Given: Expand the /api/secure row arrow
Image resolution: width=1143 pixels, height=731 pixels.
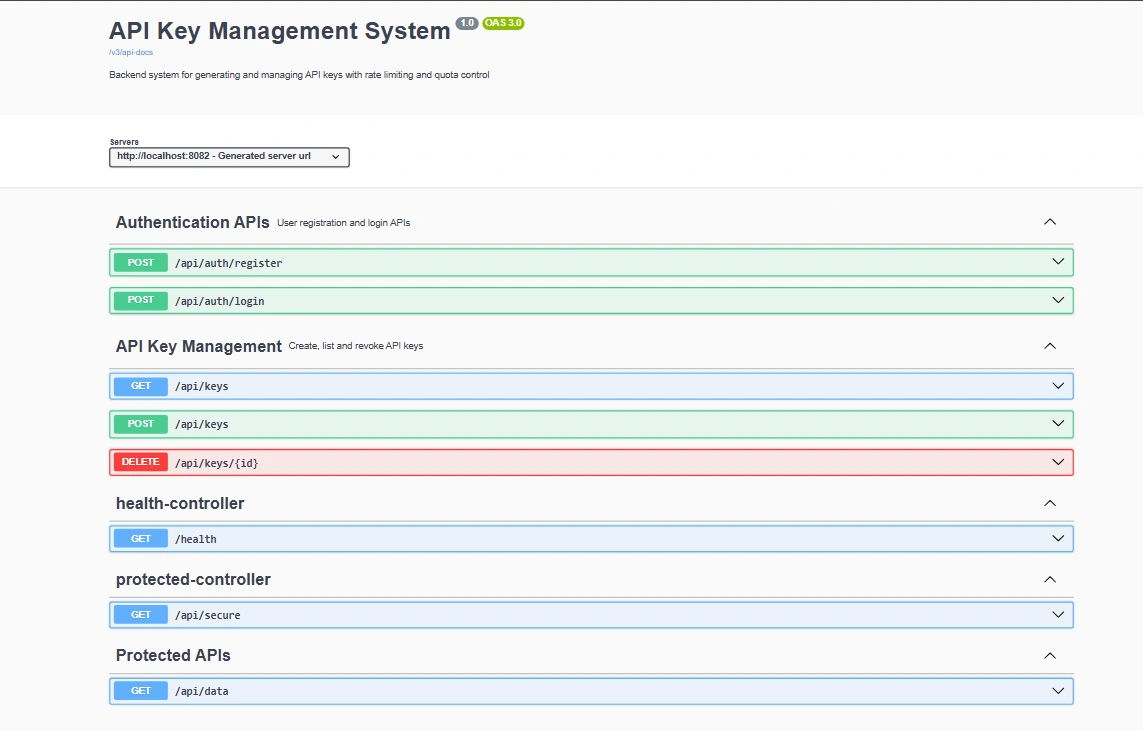Looking at the screenshot, I should tap(1058, 614).
